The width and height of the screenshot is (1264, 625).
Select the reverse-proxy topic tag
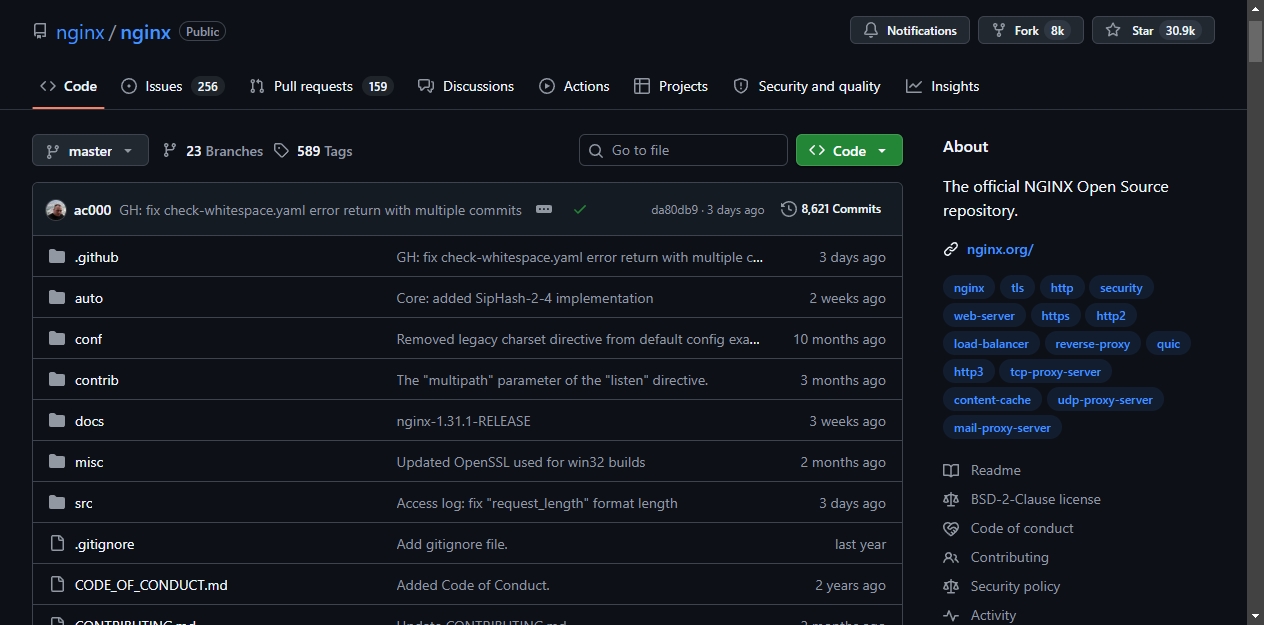[1093, 343]
